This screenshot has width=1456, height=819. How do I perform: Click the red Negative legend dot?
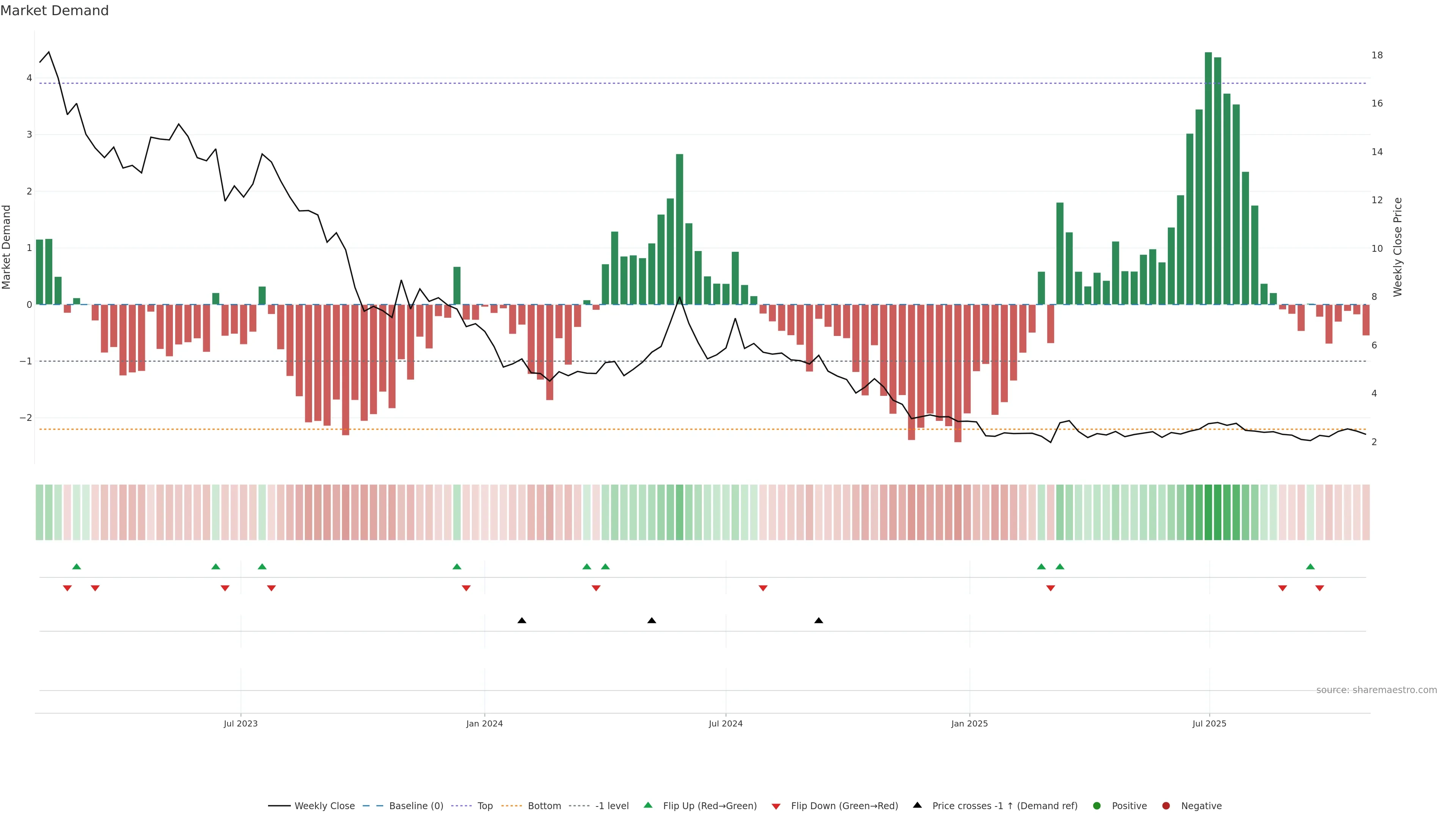point(1166,806)
